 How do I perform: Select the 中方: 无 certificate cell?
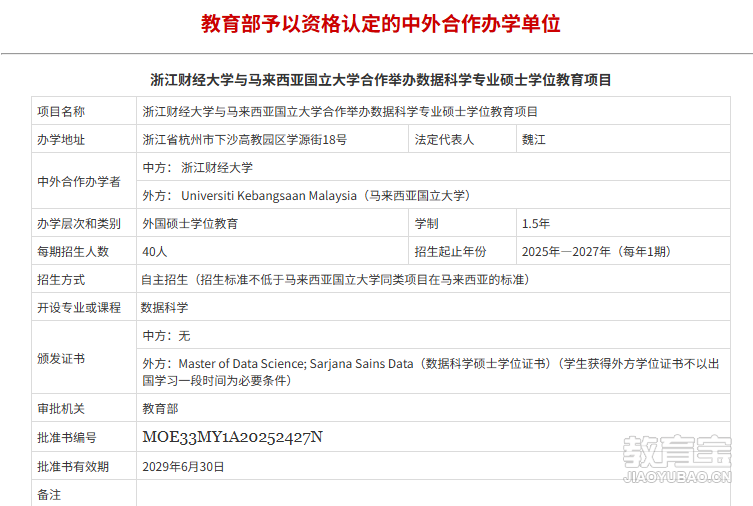tap(433, 335)
